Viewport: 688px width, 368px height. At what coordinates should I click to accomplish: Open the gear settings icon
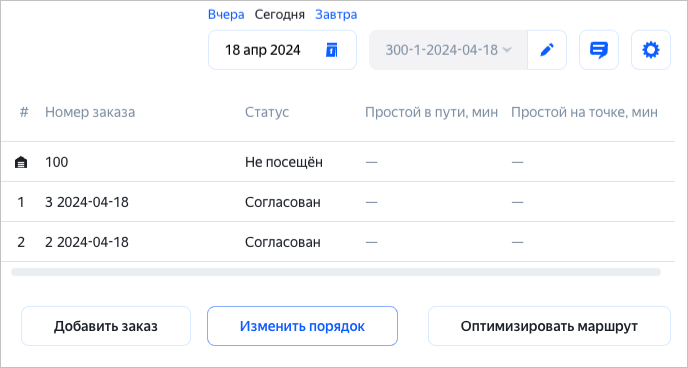651,50
